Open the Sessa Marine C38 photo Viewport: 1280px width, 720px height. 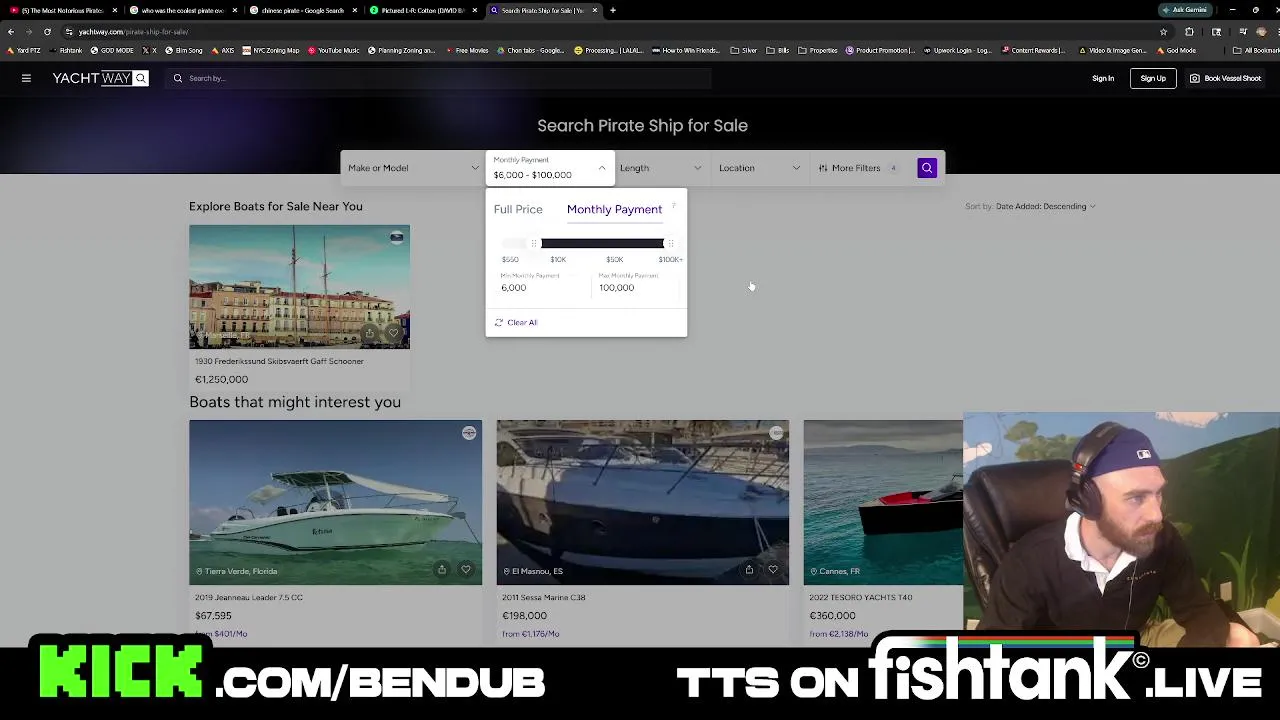click(x=642, y=502)
